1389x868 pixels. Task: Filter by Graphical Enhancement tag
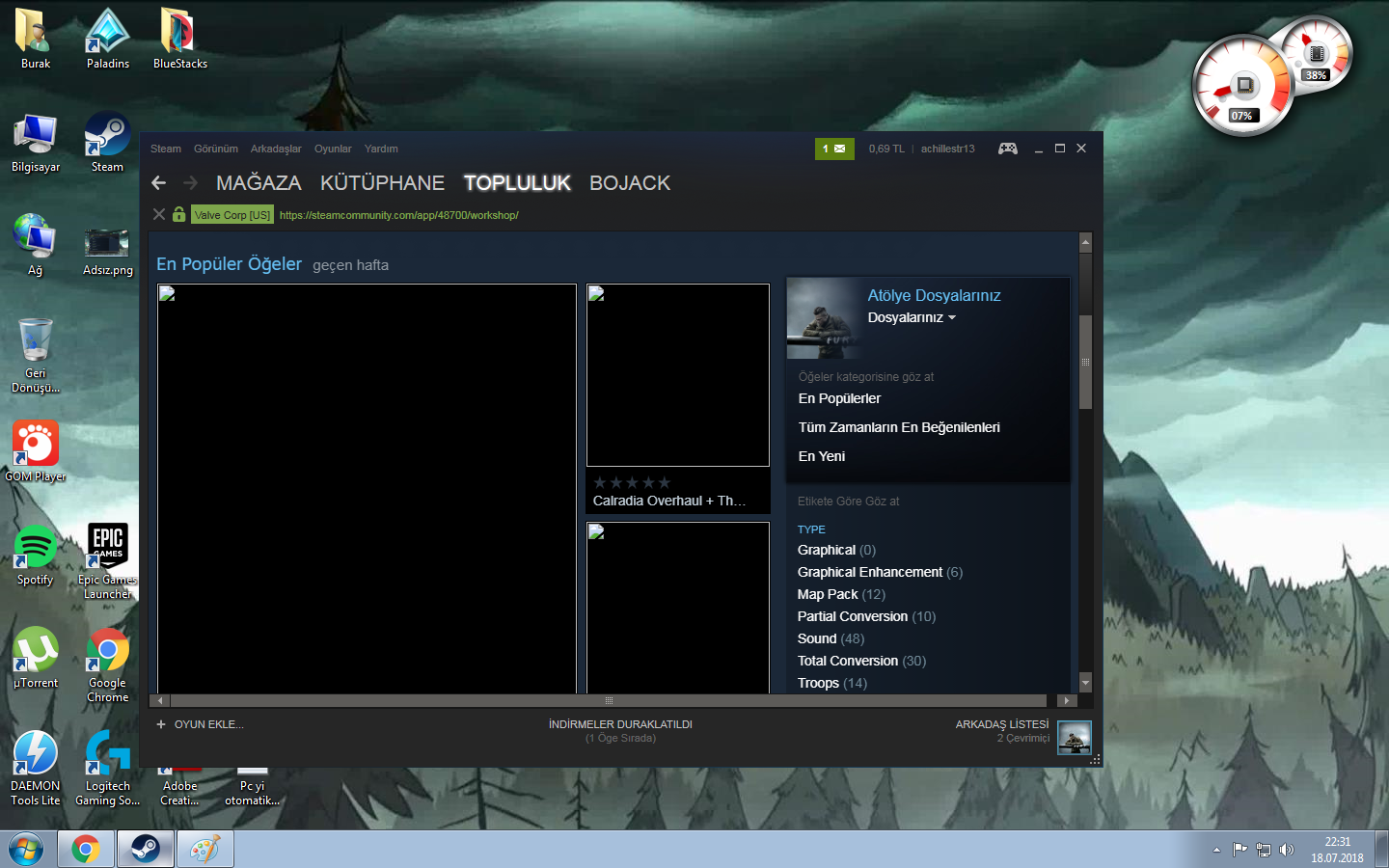(x=880, y=572)
